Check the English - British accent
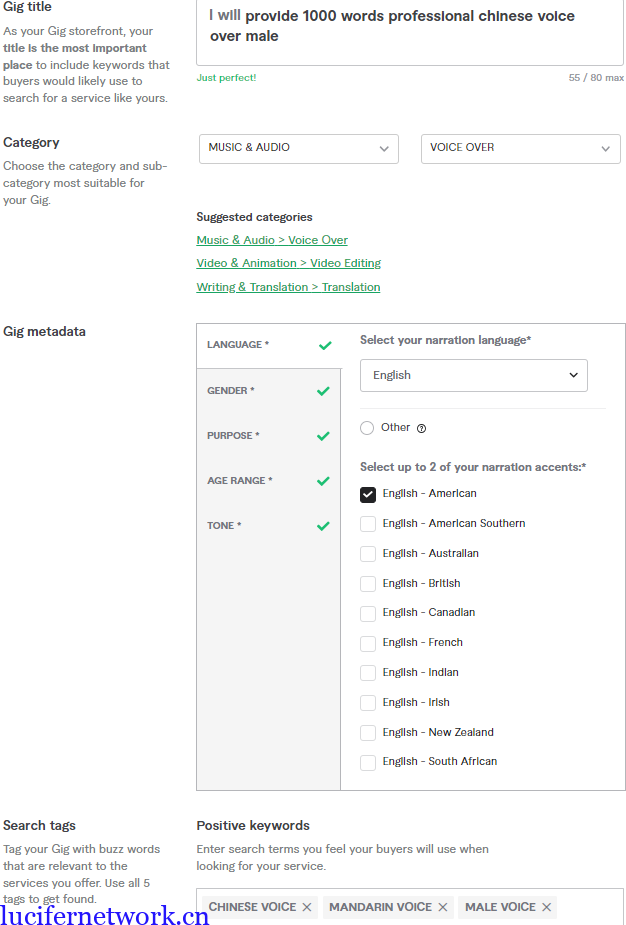This screenshot has width=626, height=925. click(368, 584)
